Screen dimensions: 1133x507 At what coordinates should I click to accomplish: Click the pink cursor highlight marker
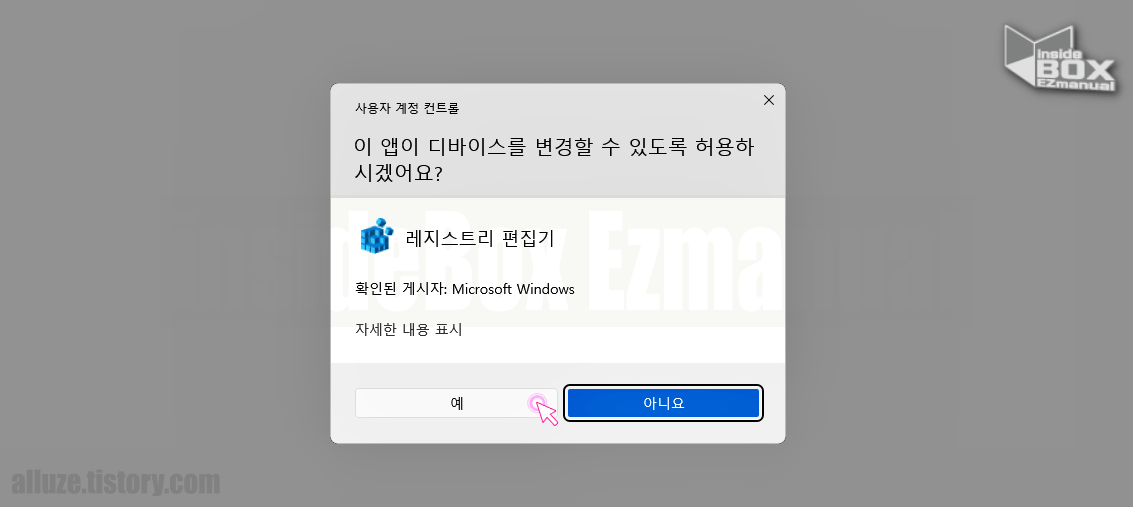pyautogui.click(x=537, y=402)
